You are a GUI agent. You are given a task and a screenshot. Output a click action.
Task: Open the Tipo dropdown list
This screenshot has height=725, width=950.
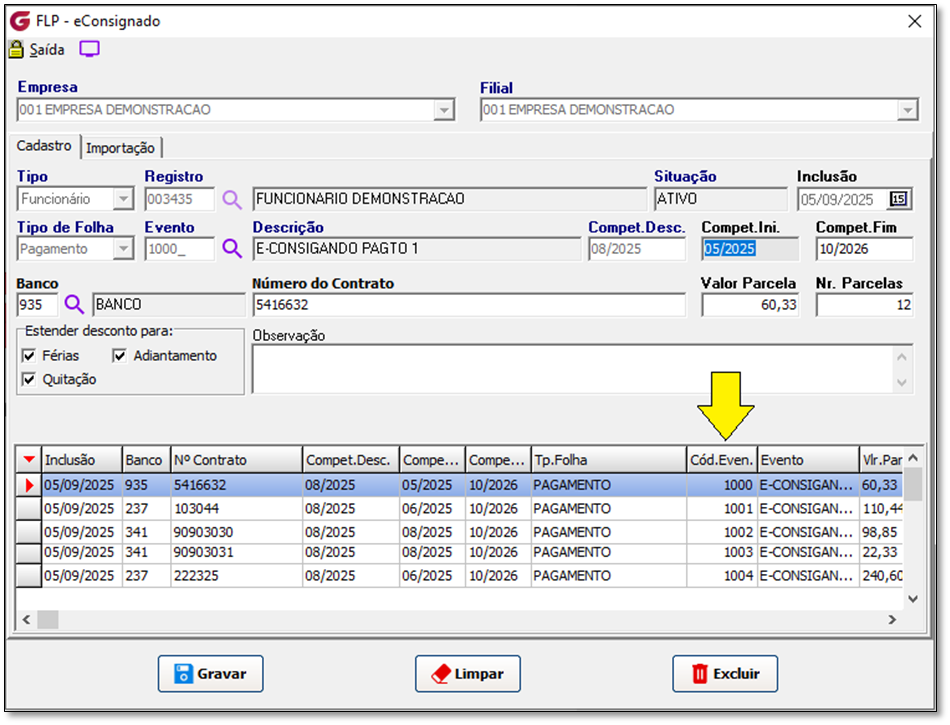pos(124,199)
